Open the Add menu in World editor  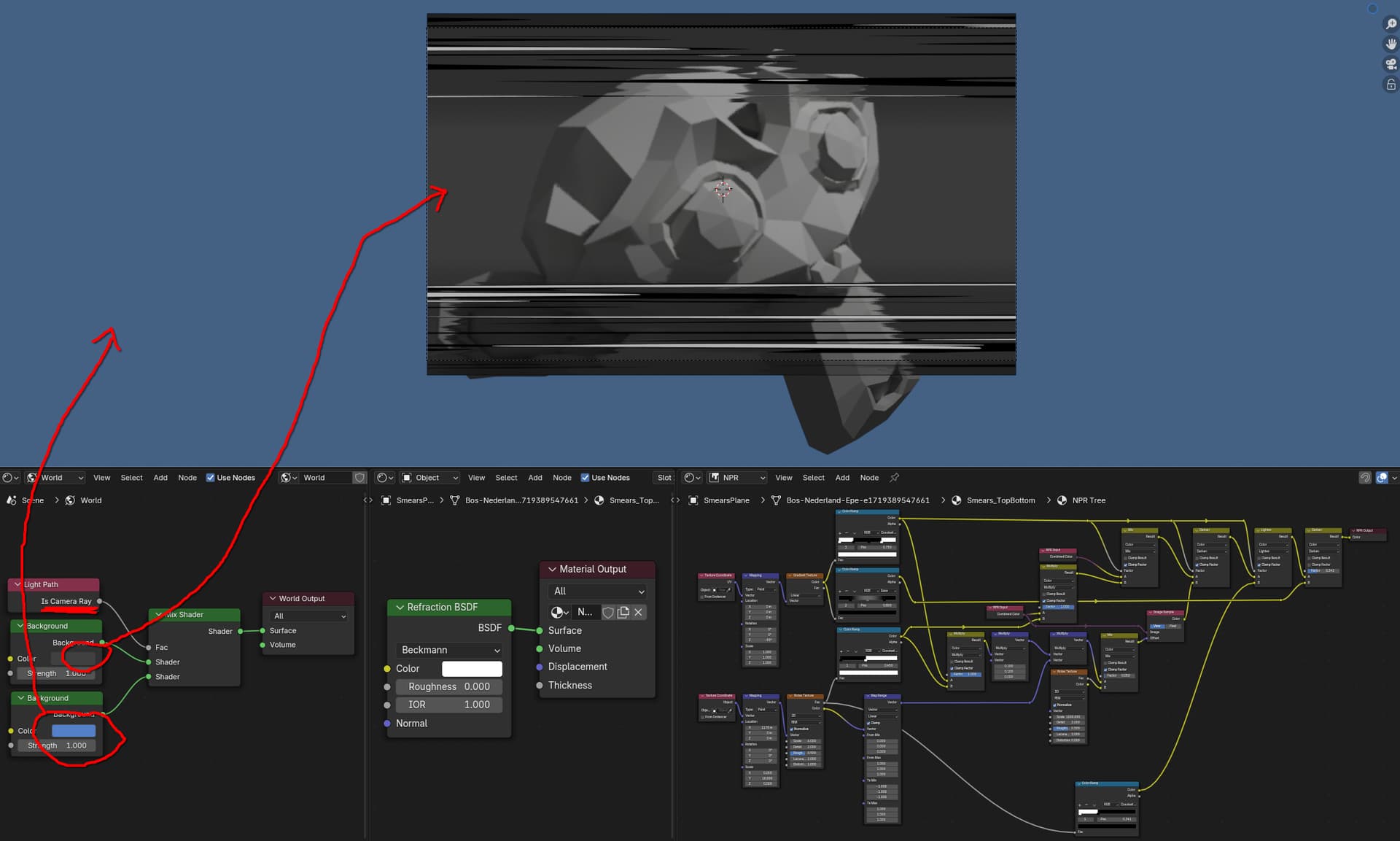tap(160, 478)
